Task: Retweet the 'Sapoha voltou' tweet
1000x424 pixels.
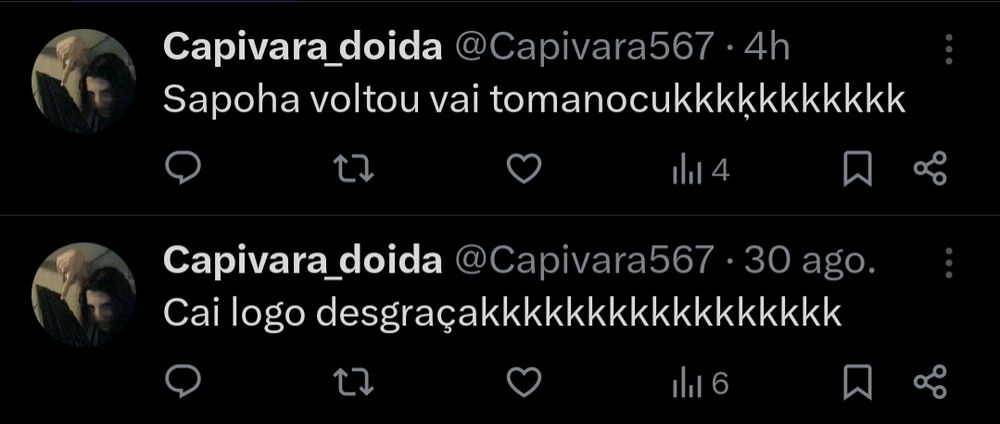Action: pos(355,170)
